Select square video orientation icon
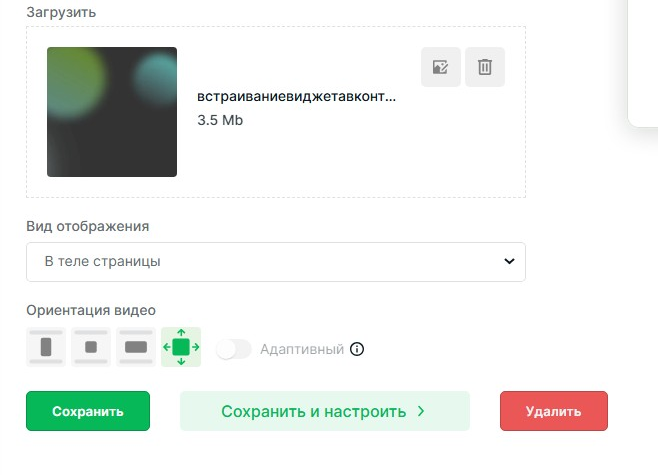The width and height of the screenshot is (658, 475). coord(91,347)
